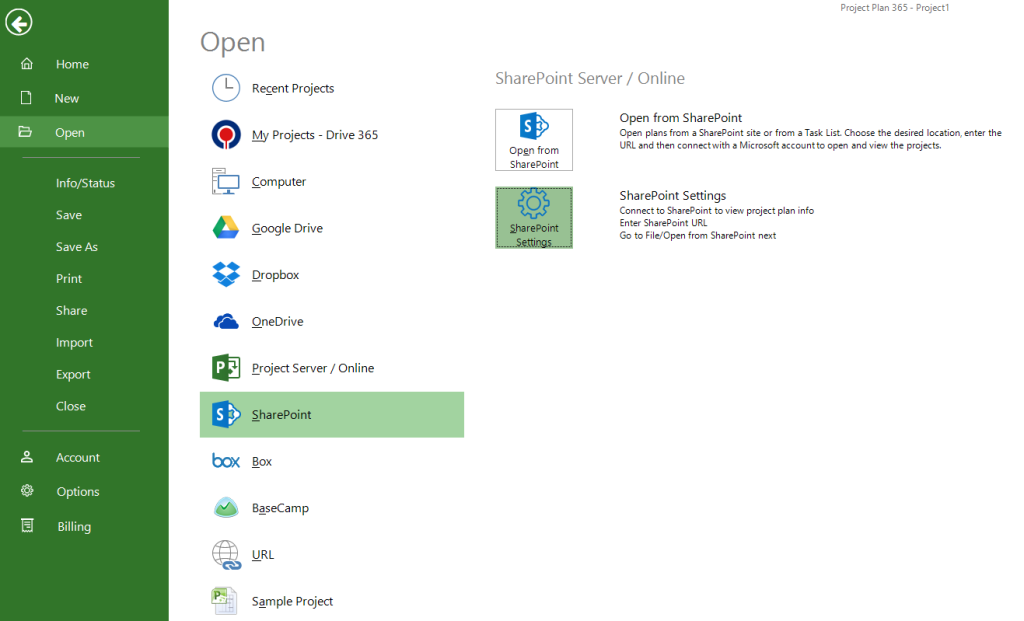This screenshot has width=1024, height=621.
Task: Click the OneDrive cloud icon
Action: tap(224, 321)
